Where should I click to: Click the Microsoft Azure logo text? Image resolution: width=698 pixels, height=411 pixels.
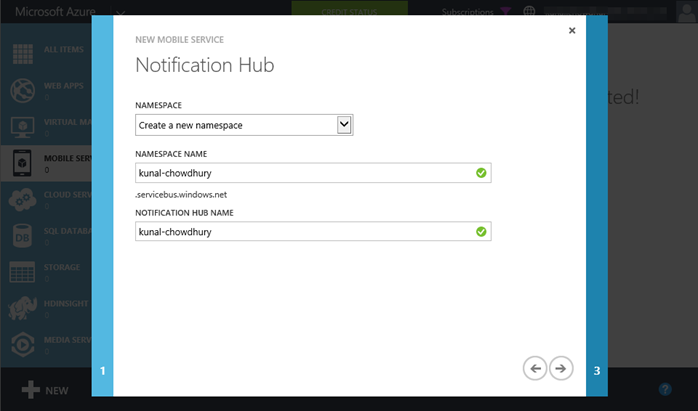(x=55, y=11)
